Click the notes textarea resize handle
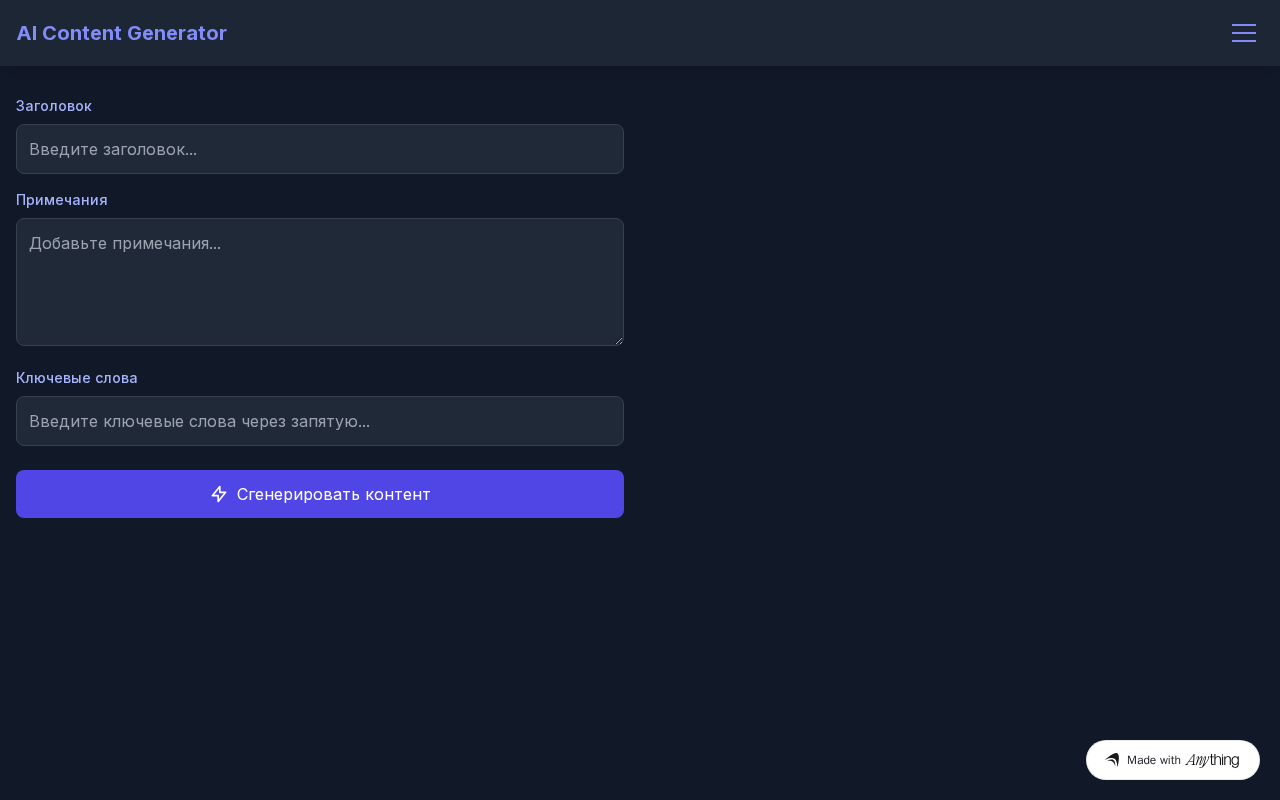Screen dimensions: 1280x800 click(x=619, y=341)
